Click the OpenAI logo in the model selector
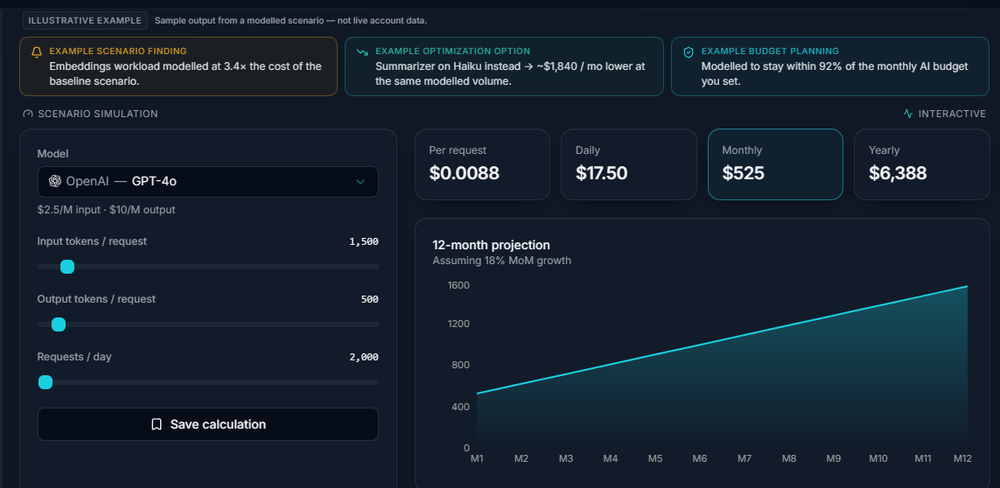 click(55, 181)
